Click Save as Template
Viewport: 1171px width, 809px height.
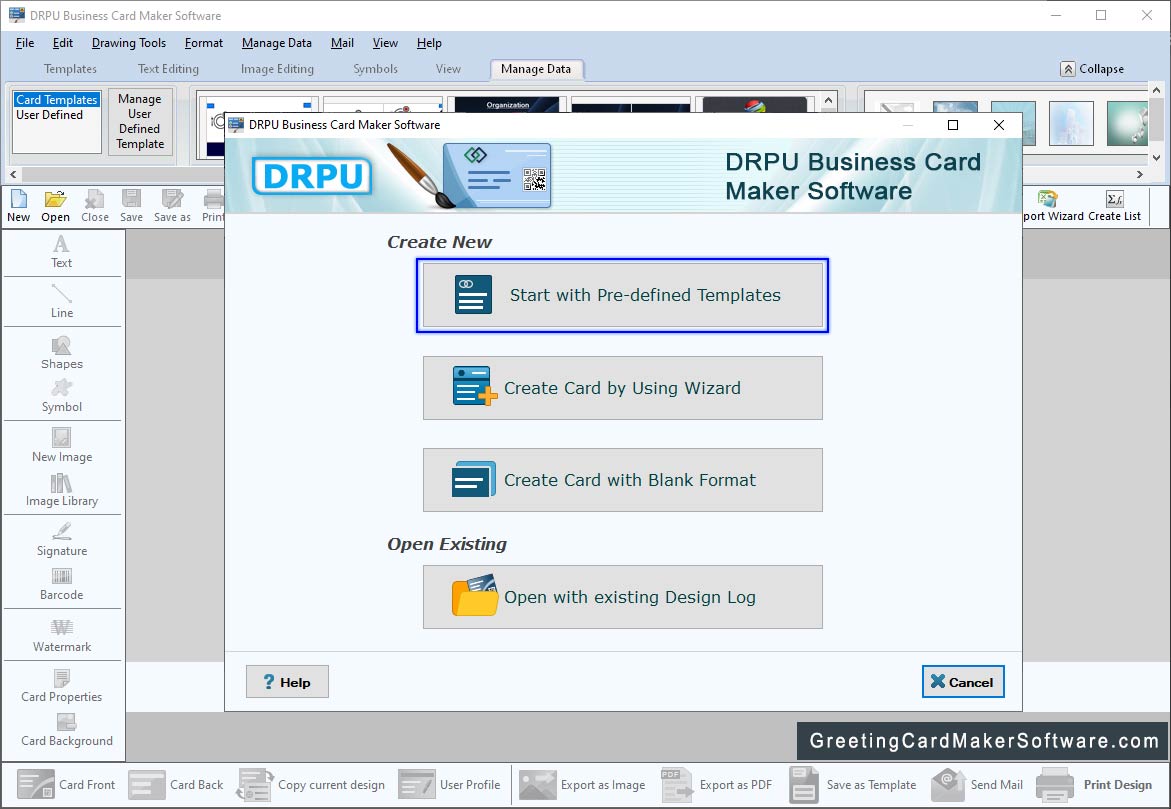tap(853, 784)
